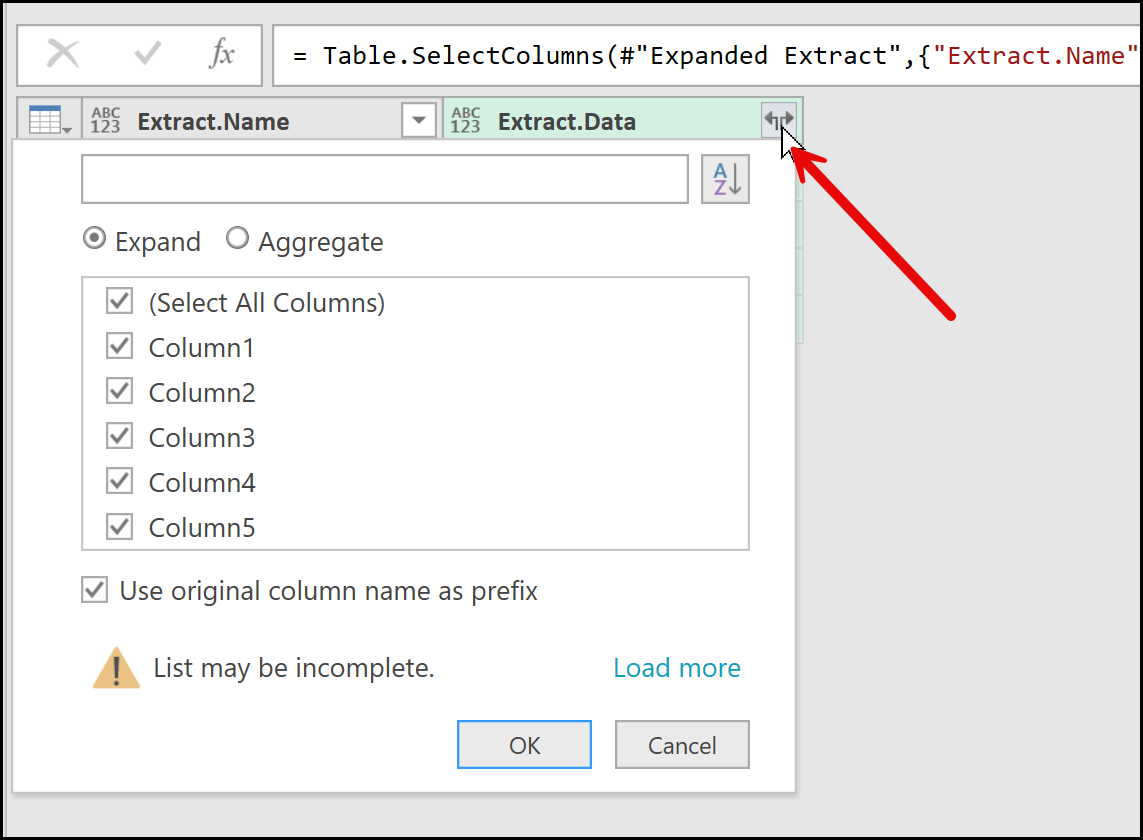Select the Expand radio button
The image size is (1143, 840).
coord(94,240)
